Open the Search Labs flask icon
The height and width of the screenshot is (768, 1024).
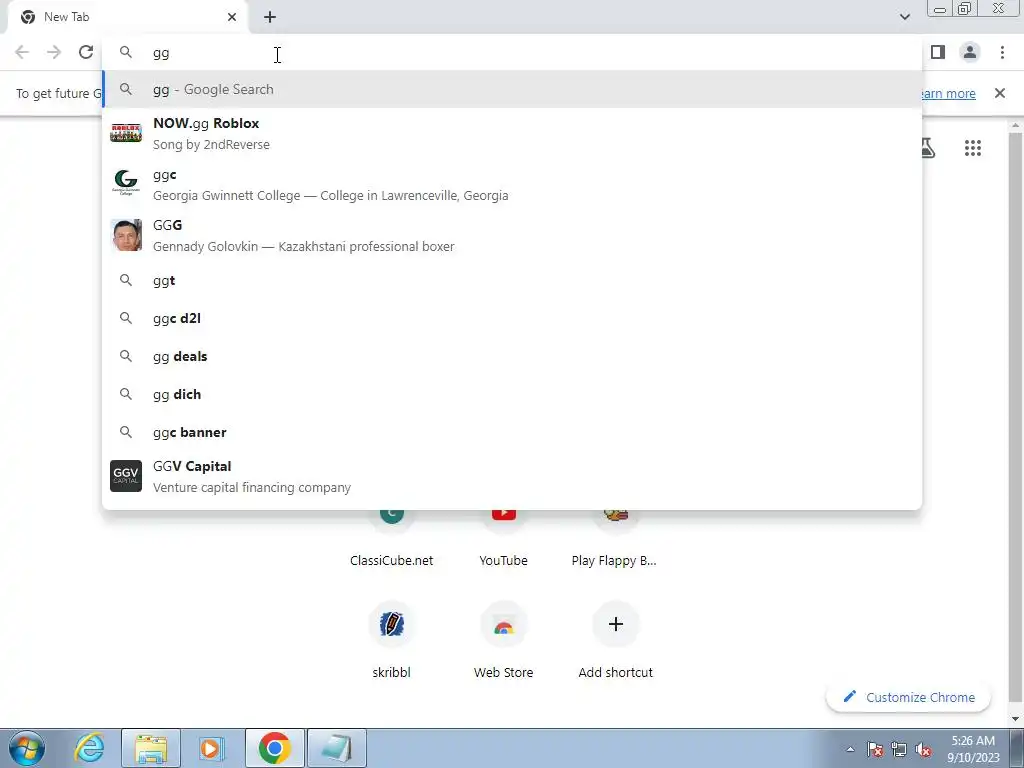[x=927, y=148]
